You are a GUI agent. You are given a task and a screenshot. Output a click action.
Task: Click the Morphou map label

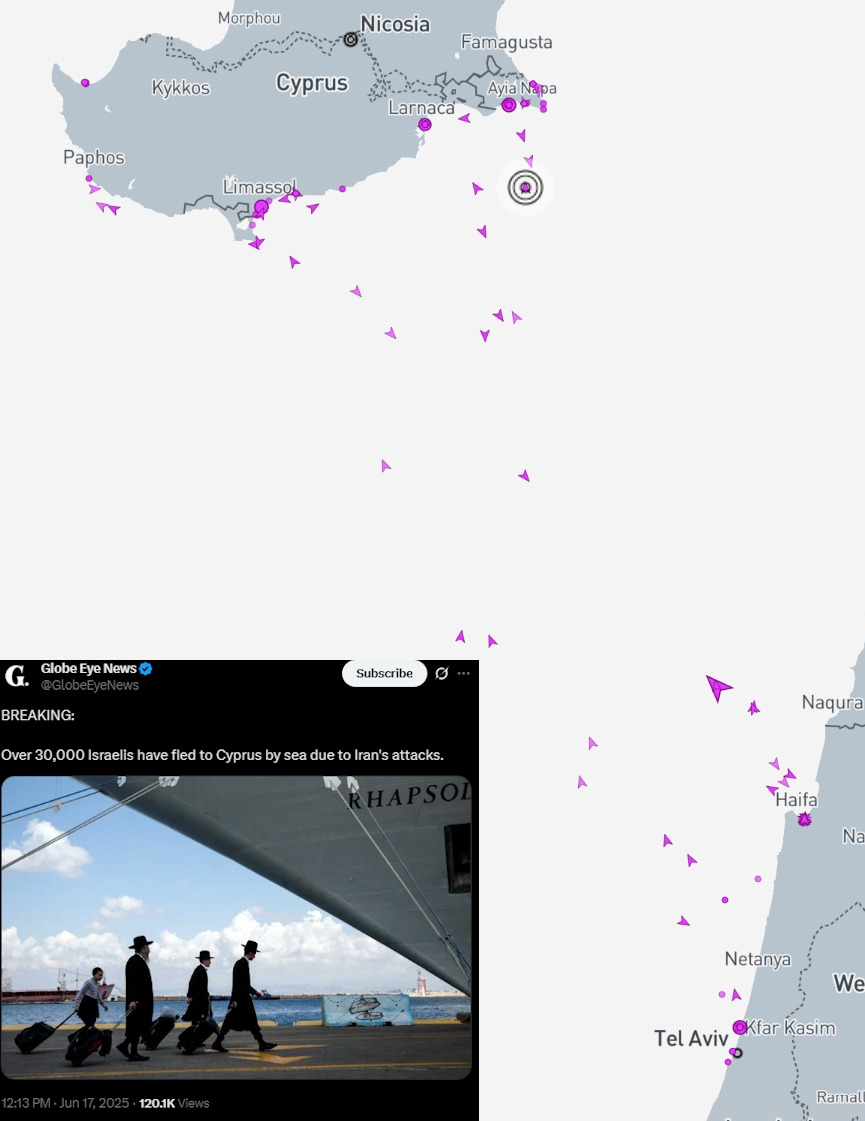[249, 18]
